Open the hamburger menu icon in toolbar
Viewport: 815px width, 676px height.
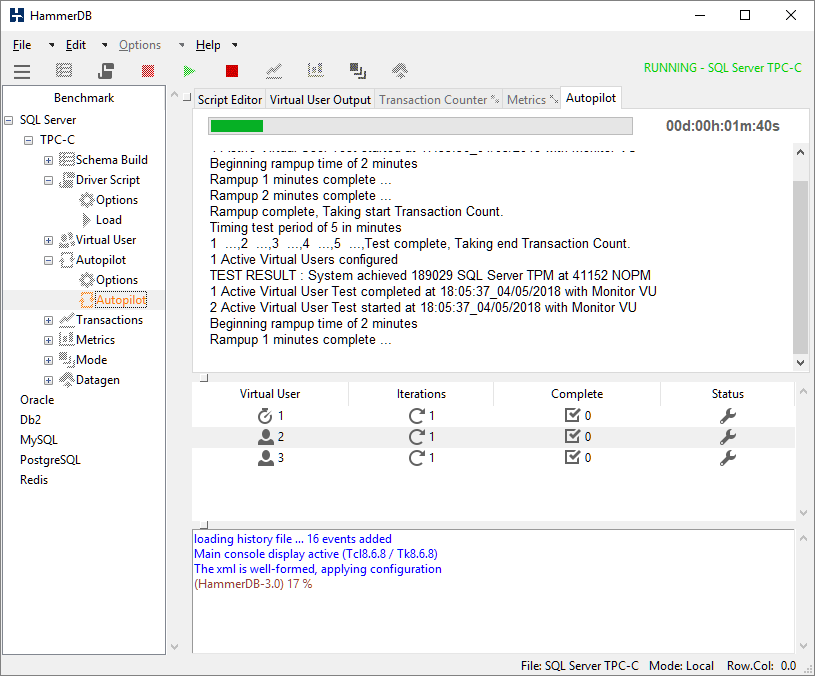tap(22, 71)
